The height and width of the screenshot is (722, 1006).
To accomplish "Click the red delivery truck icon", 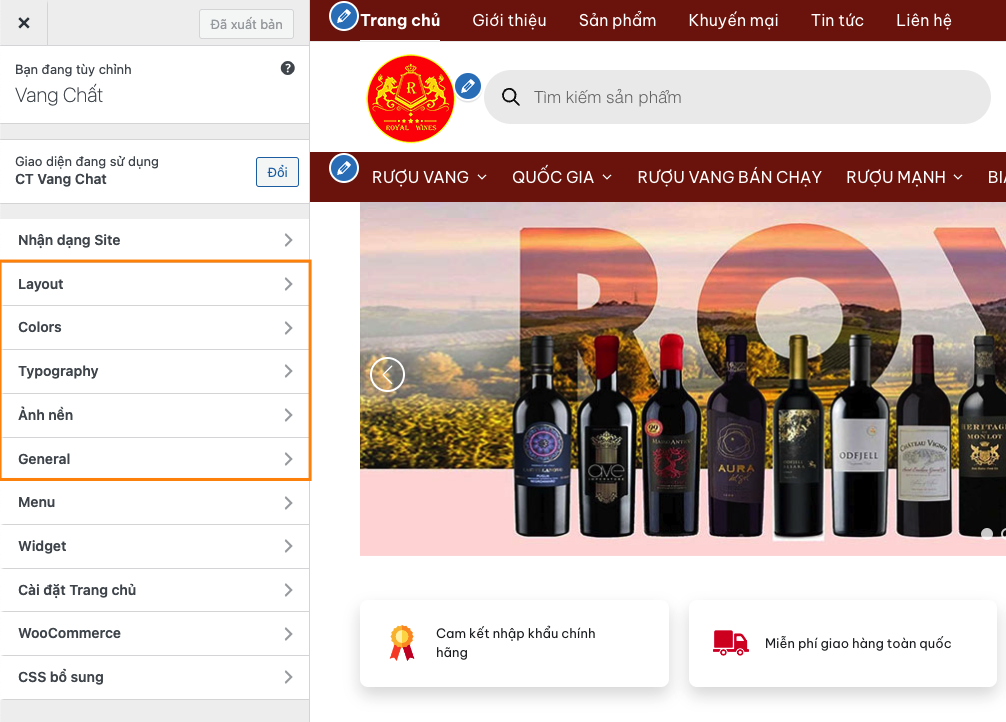I will (x=731, y=642).
